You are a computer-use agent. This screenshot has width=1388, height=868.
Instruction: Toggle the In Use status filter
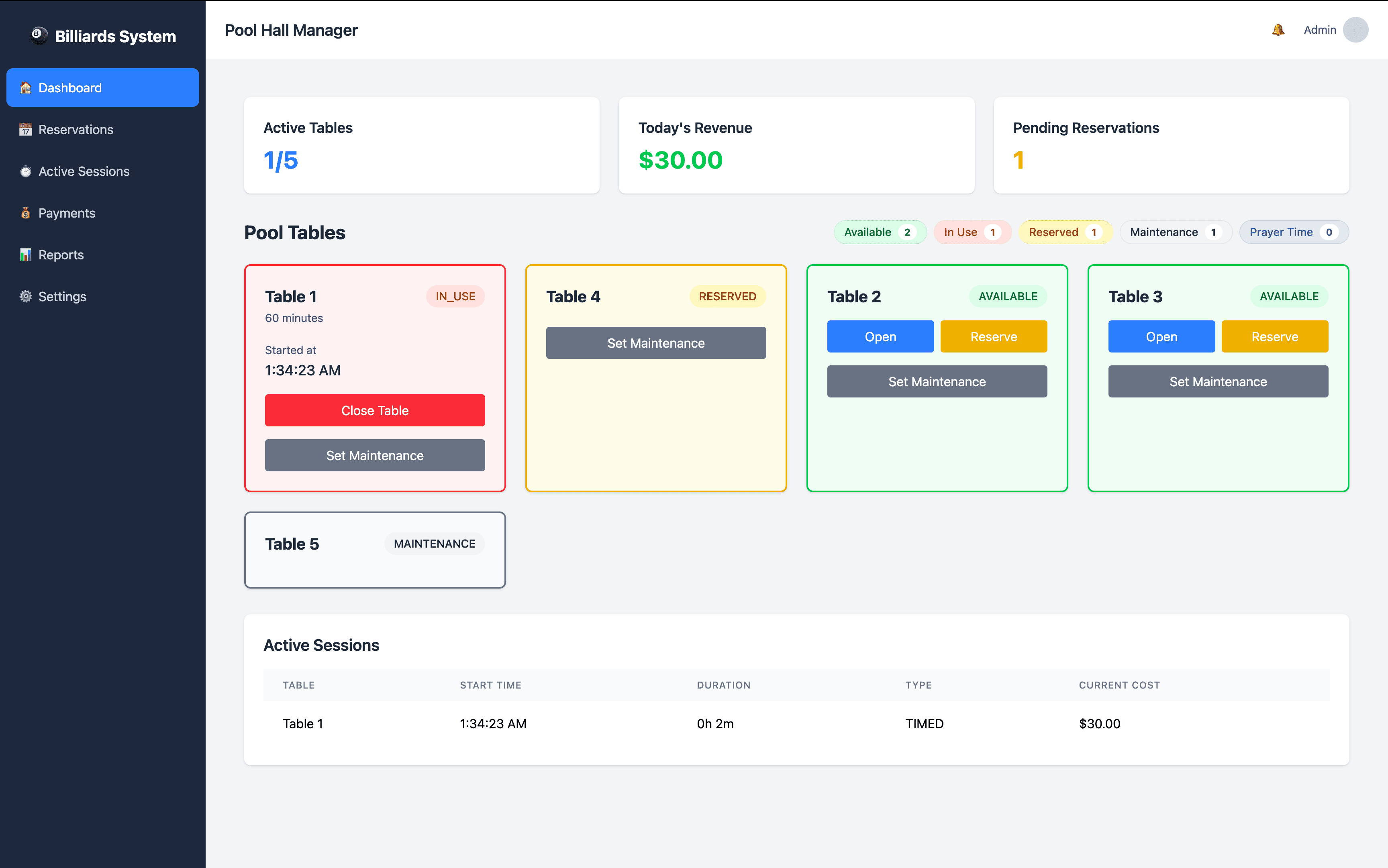[972, 232]
